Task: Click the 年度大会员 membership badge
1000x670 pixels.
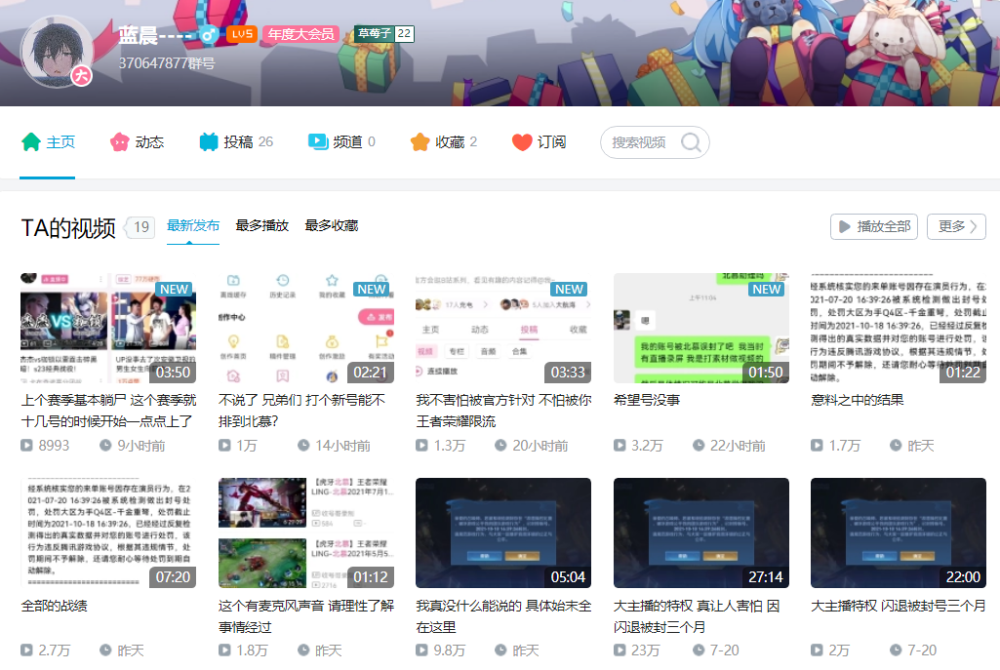Action: pos(301,34)
